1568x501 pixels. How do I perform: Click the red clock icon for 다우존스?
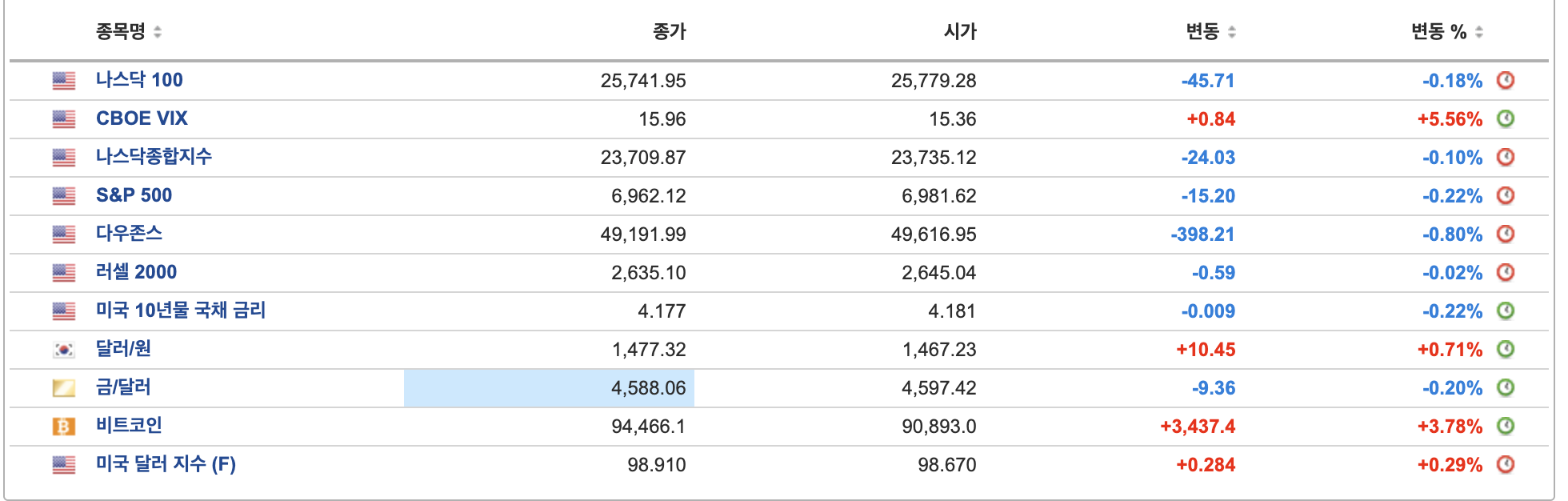pyautogui.click(x=1505, y=234)
